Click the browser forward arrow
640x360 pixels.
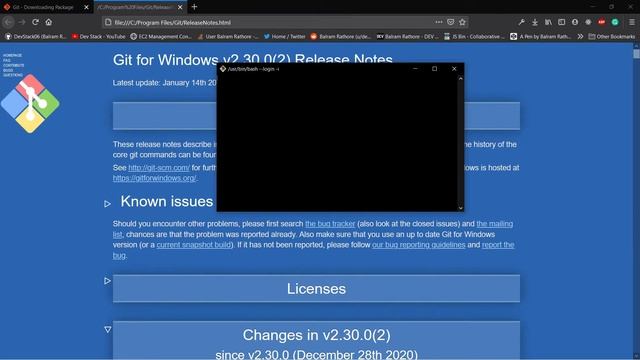tap(22, 22)
